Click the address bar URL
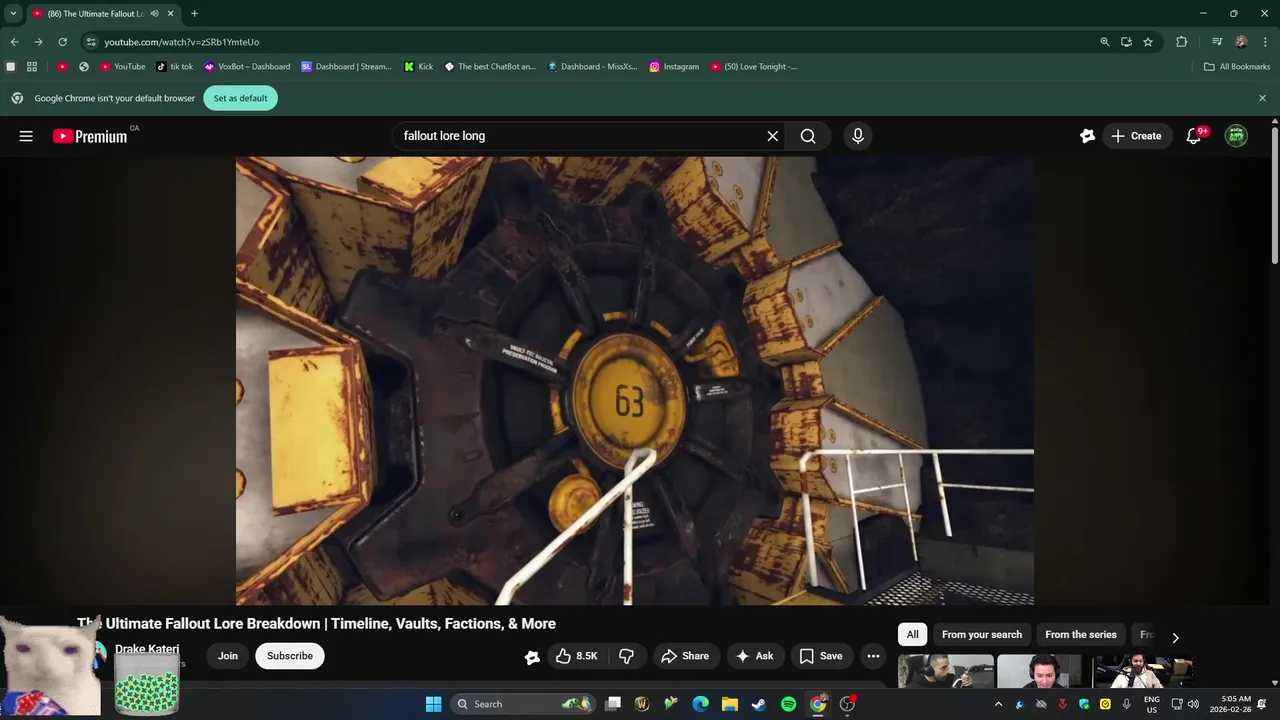The height and width of the screenshot is (720, 1280). pos(181,42)
